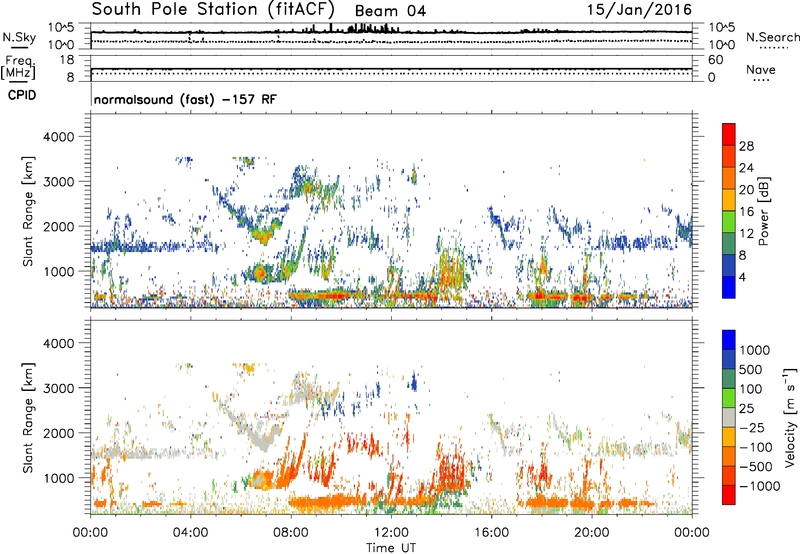
Task: Click the '04:00' time axis tick label
Action: click(191, 533)
